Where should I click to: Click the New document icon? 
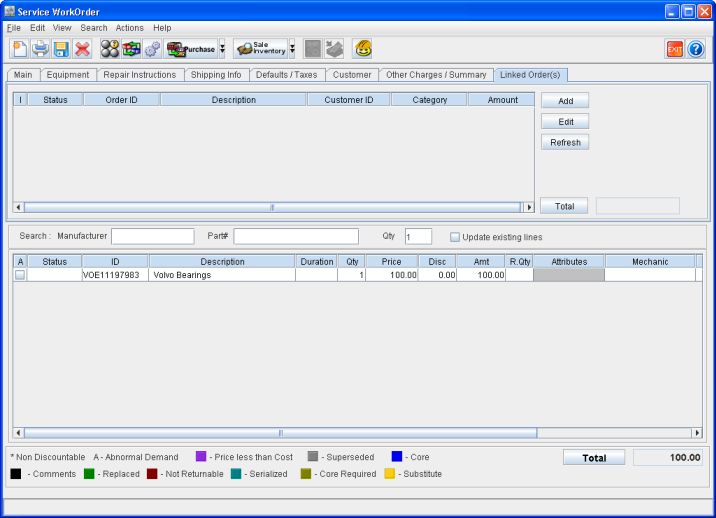click(19, 49)
